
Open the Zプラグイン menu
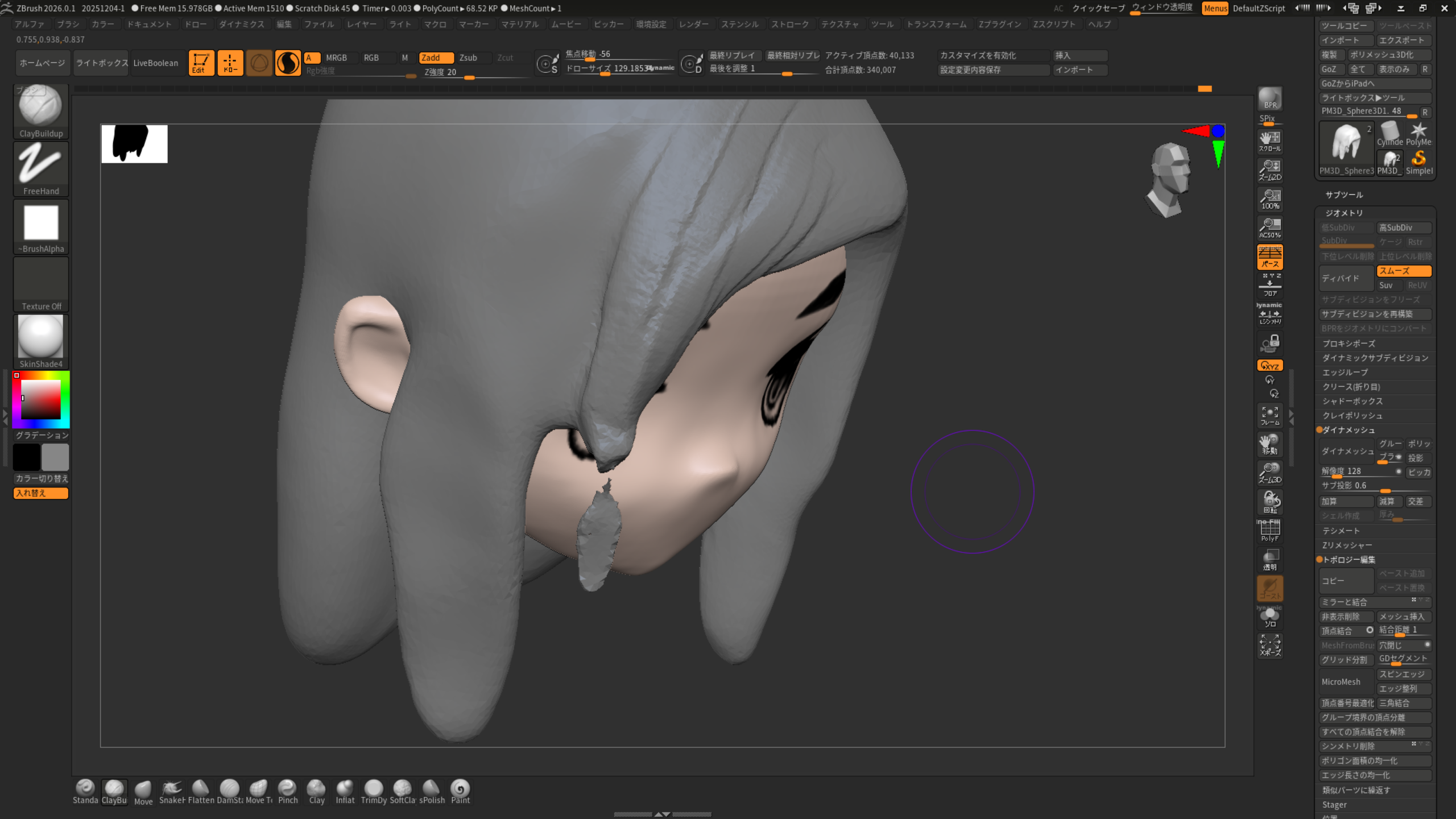point(999,24)
